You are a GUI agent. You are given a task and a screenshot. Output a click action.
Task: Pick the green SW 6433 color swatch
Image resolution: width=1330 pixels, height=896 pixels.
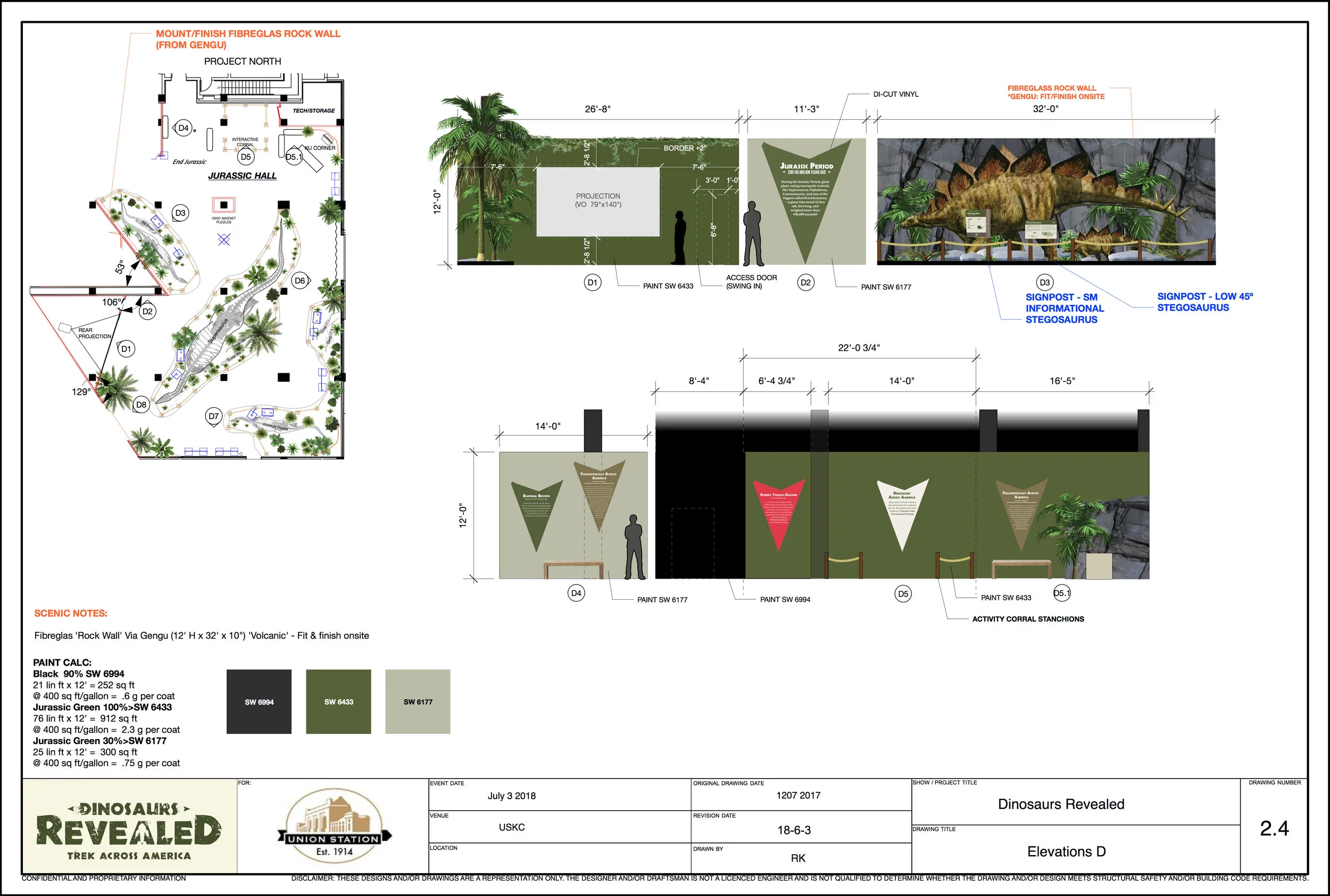tap(338, 702)
